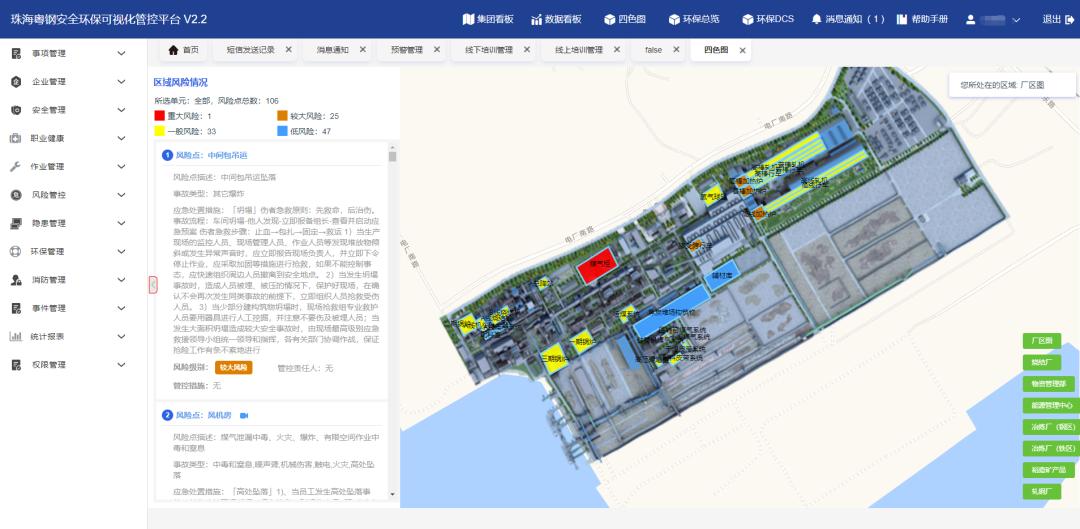
Task: Click the 职业健康 sidebar icon
Action: 15,138
